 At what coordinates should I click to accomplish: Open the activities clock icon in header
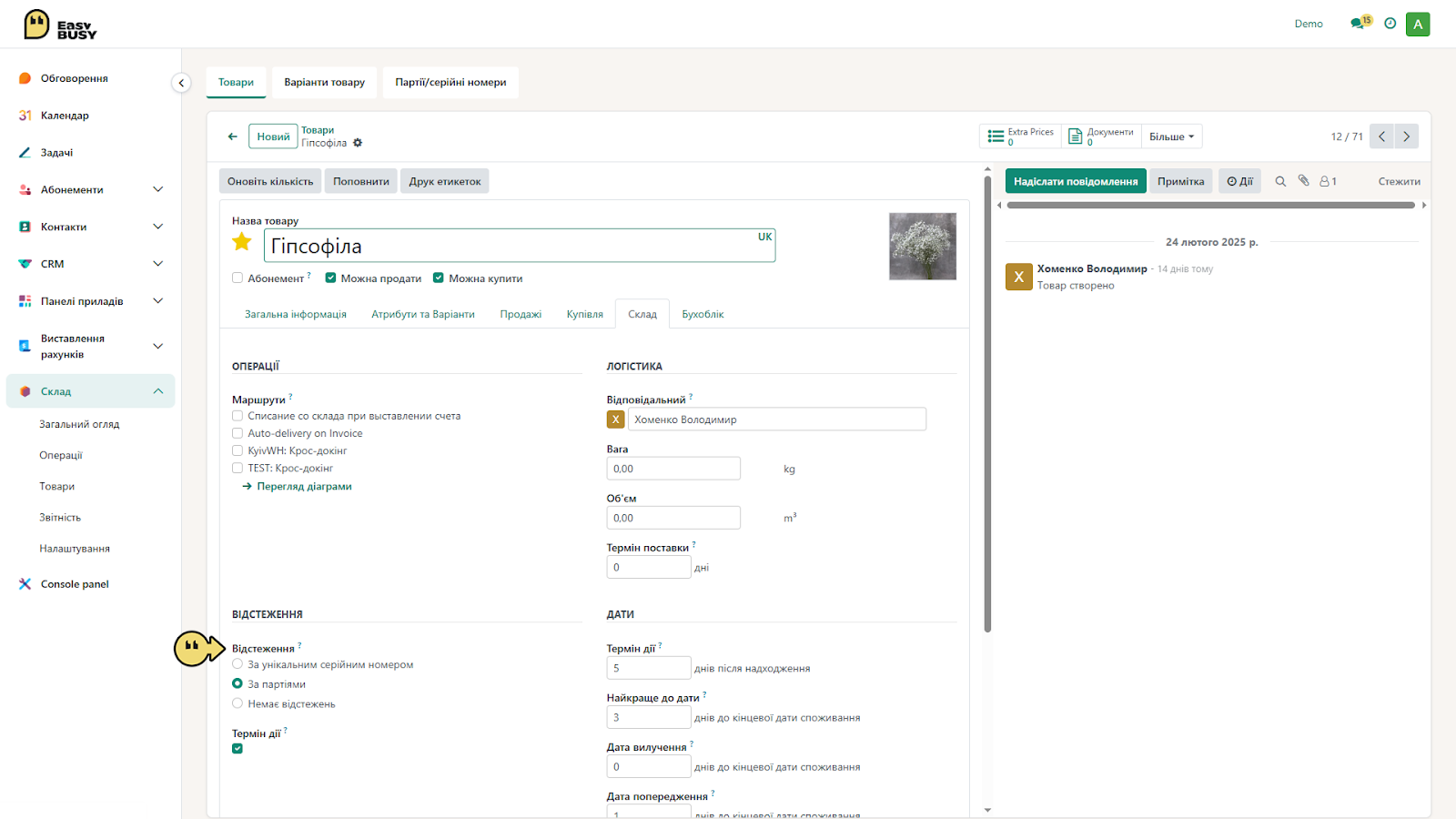coord(1390,24)
